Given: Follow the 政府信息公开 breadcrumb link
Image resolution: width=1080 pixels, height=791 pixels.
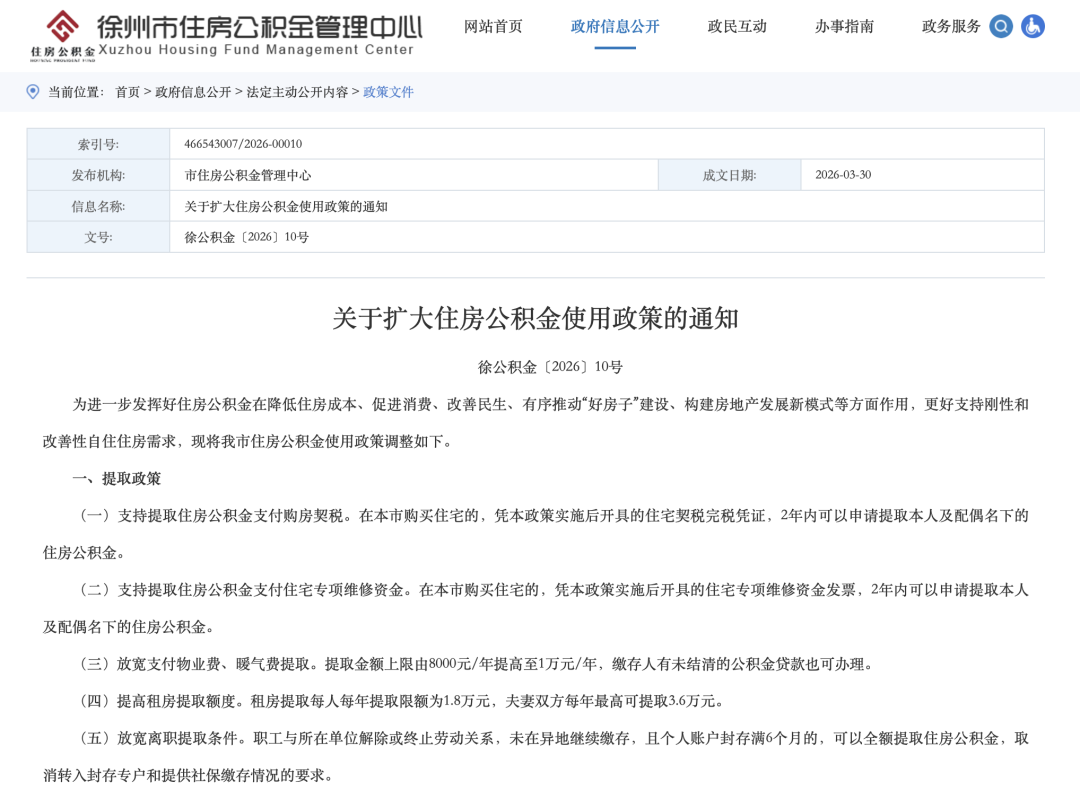Looking at the screenshot, I should pos(193,92).
